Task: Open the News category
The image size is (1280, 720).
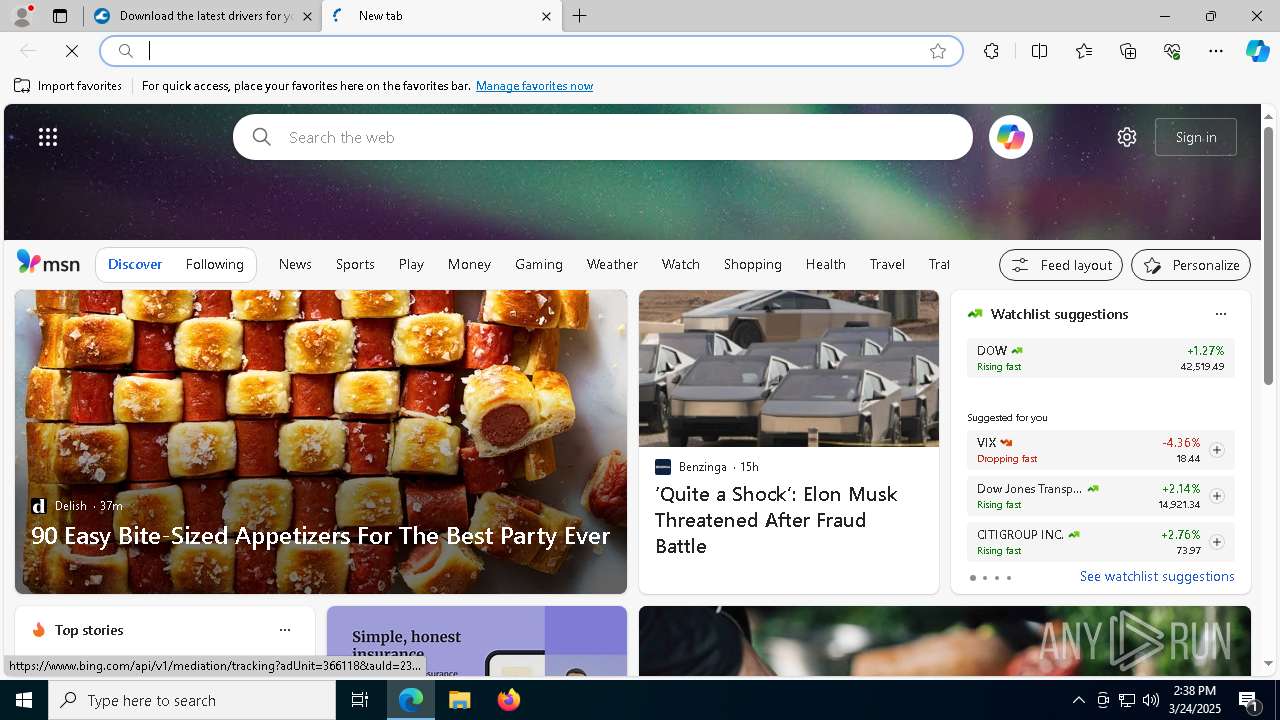Action: [295, 264]
